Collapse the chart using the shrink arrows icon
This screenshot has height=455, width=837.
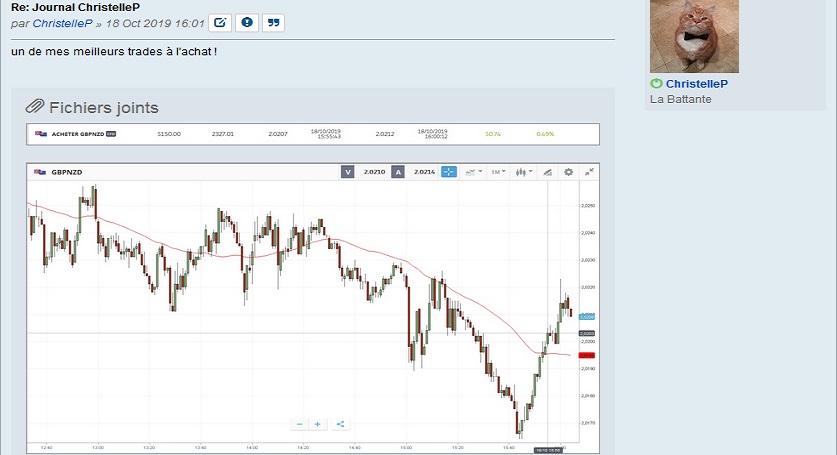589,172
